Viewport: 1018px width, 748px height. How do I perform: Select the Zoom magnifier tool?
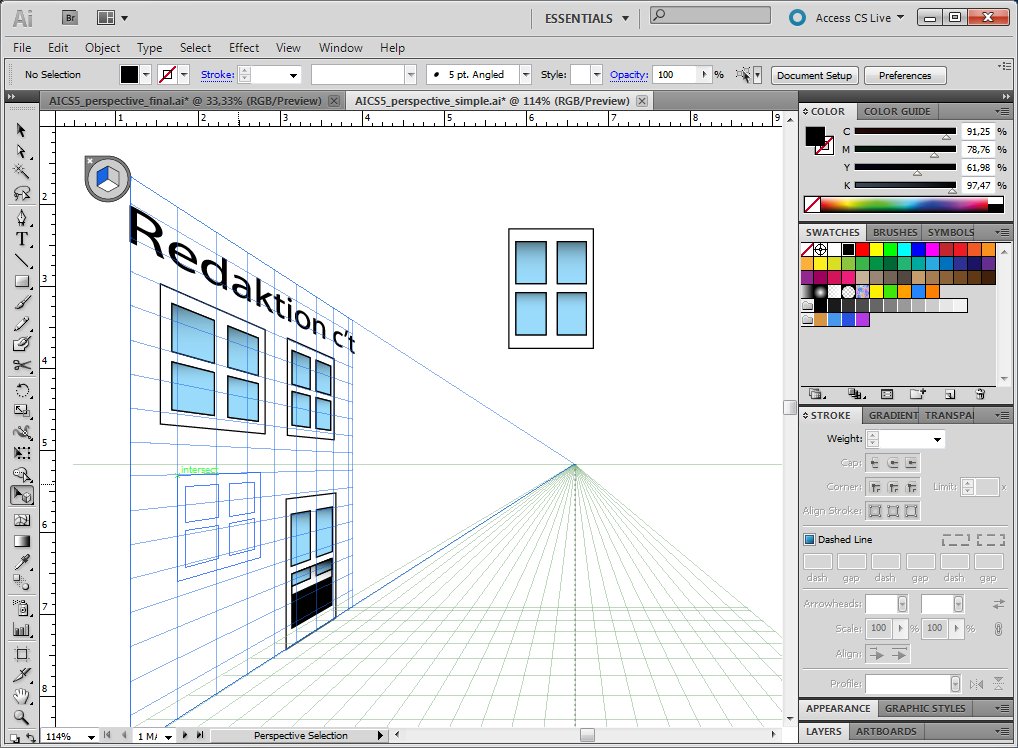pos(21,717)
